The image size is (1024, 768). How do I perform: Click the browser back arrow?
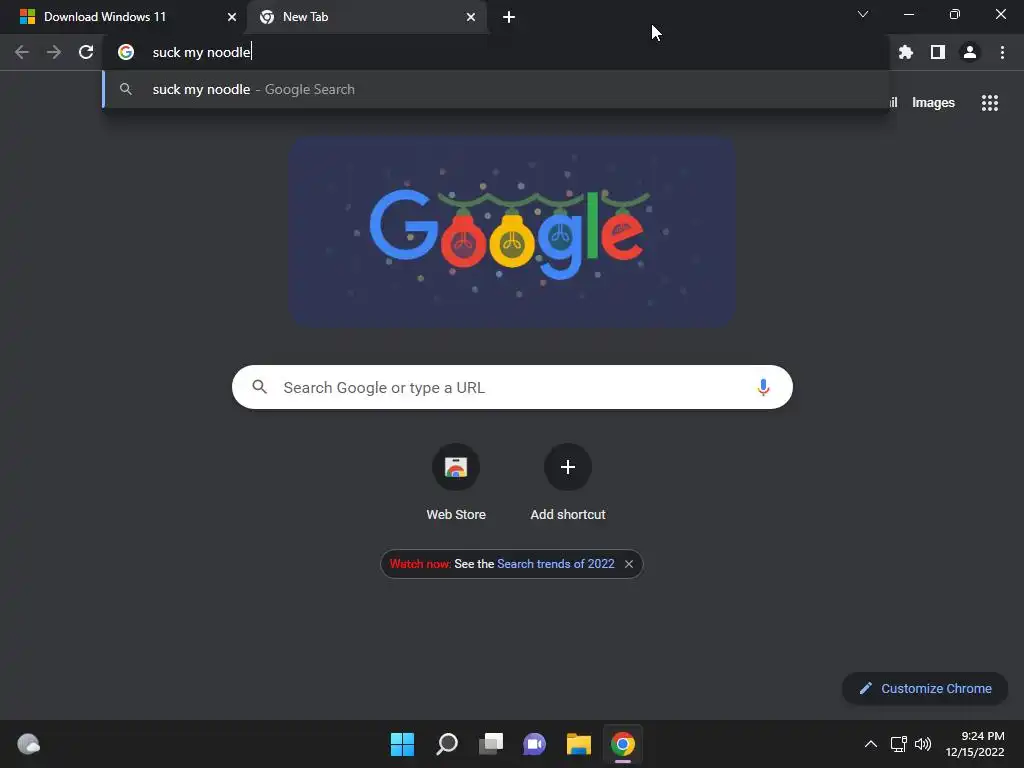pyautogui.click(x=22, y=52)
